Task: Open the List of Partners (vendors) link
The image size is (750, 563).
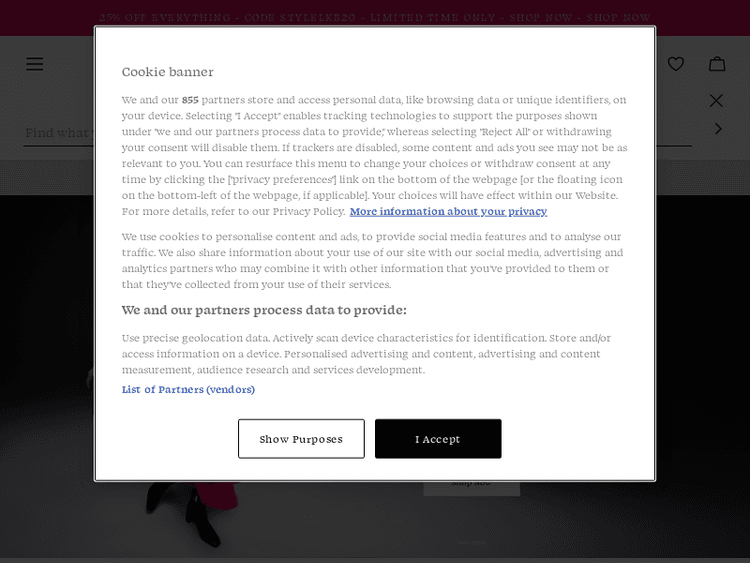Action: click(188, 390)
